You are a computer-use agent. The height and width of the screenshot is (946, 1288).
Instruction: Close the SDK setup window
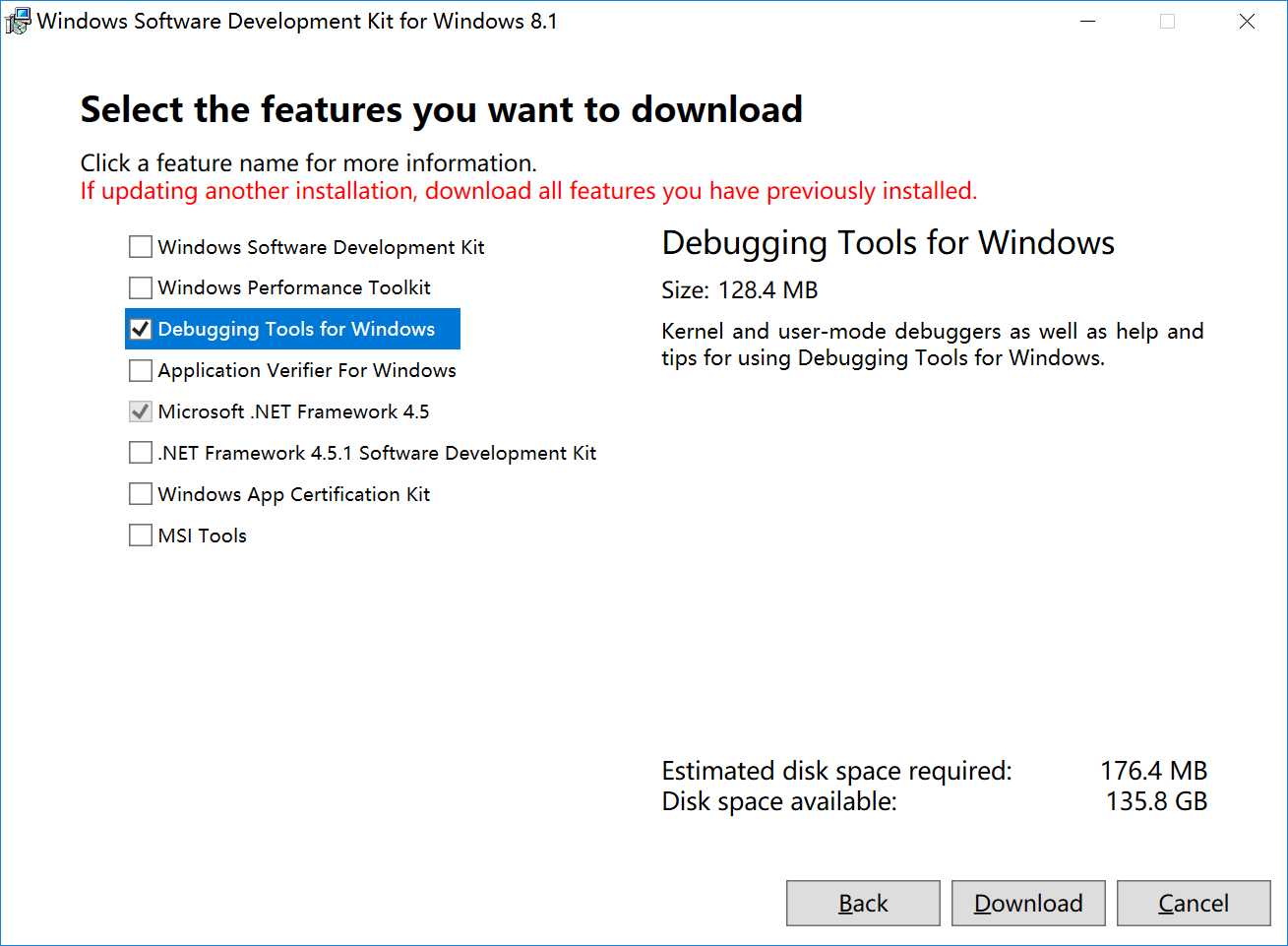pos(1247,22)
